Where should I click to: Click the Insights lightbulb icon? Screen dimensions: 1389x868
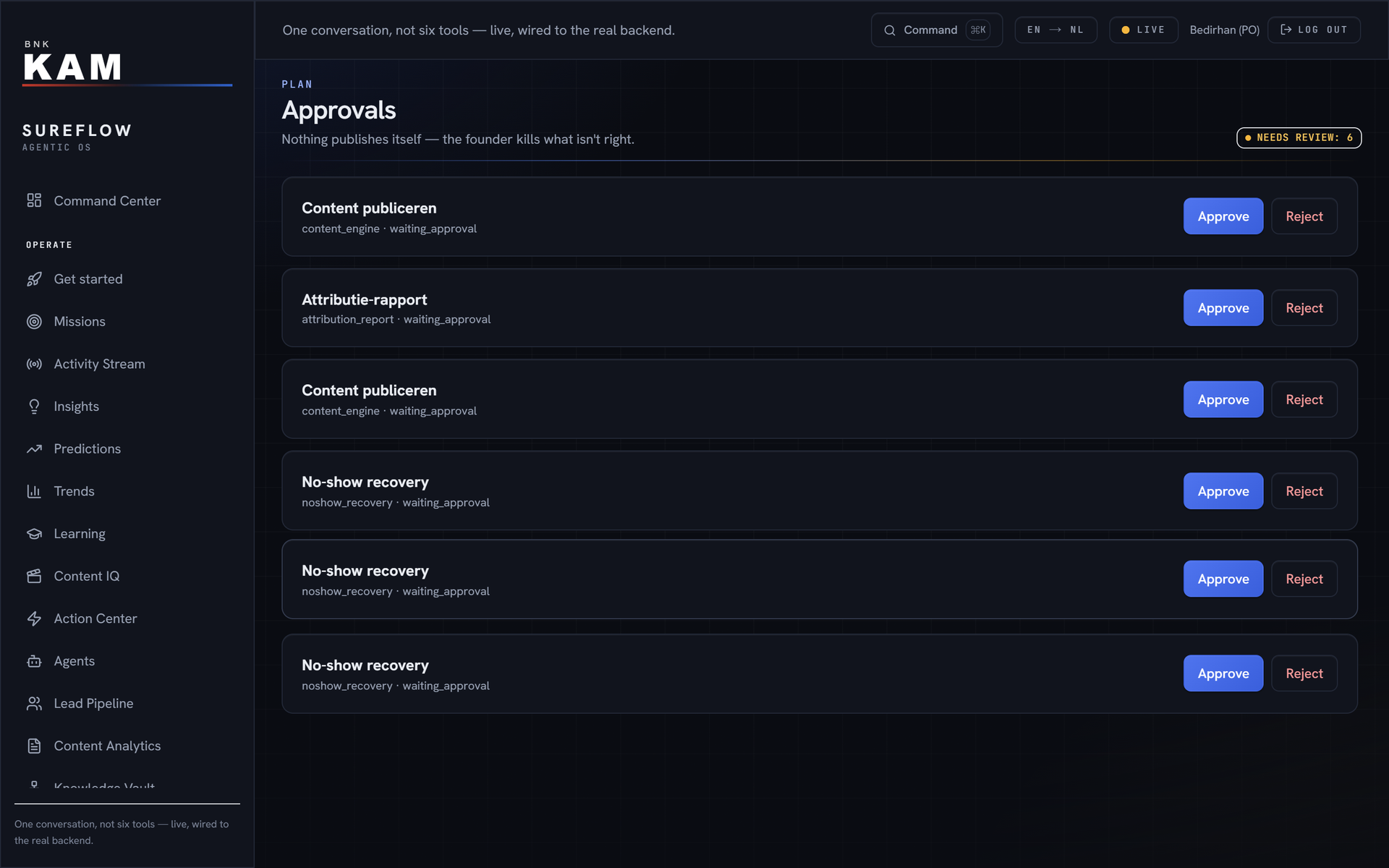(x=34, y=407)
